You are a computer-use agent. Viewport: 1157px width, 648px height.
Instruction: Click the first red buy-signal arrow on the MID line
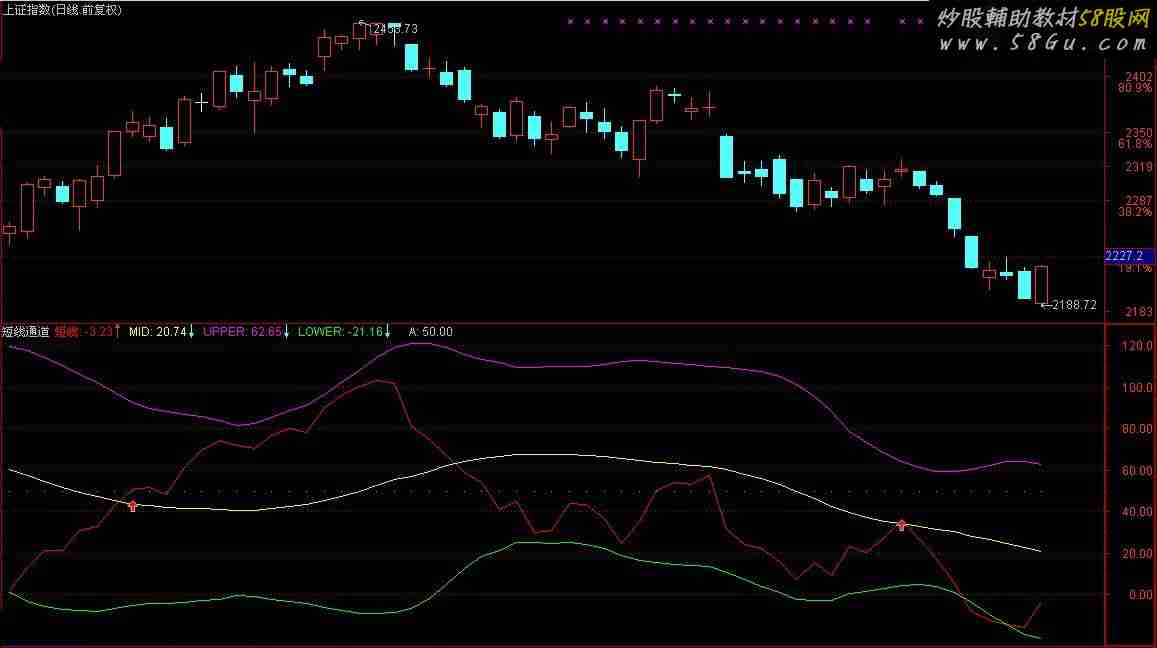point(132,506)
